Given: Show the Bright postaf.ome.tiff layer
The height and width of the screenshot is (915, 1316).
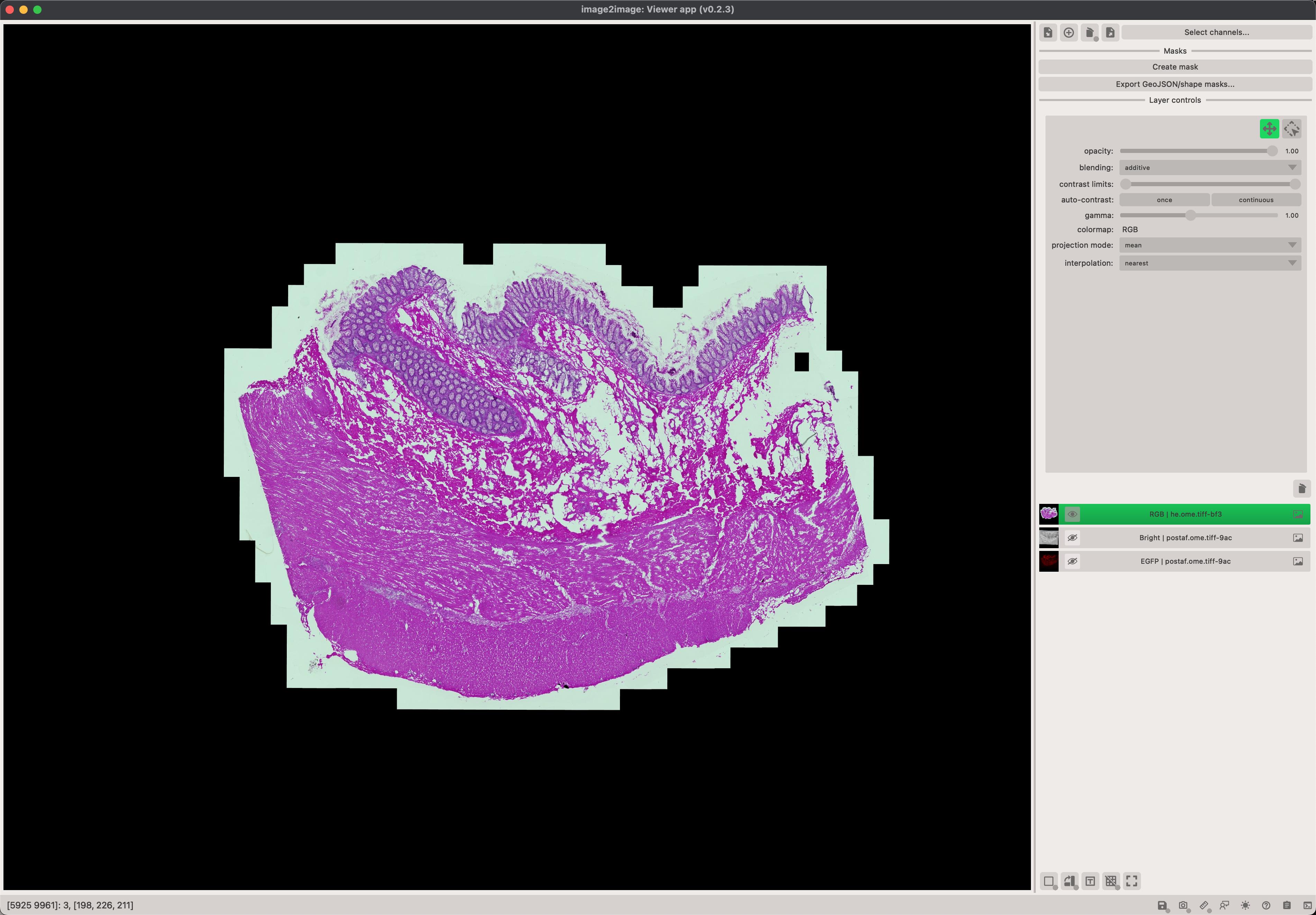Looking at the screenshot, I should [x=1072, y=538].
